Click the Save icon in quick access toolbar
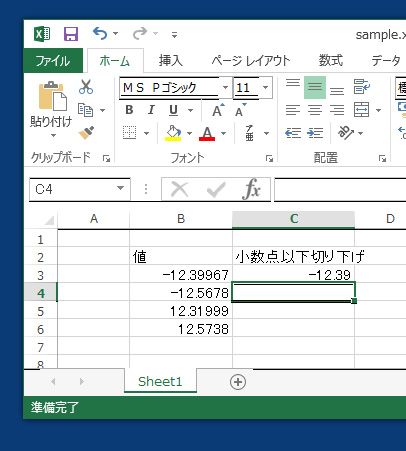The image size is (406, 451). tap(71, 34)
